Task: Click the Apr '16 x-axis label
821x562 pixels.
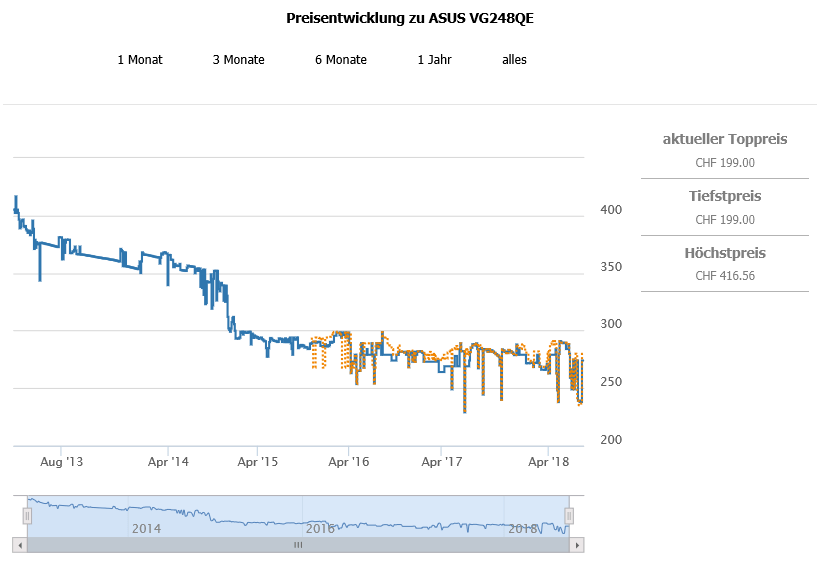Action: (x=349, y=462)
